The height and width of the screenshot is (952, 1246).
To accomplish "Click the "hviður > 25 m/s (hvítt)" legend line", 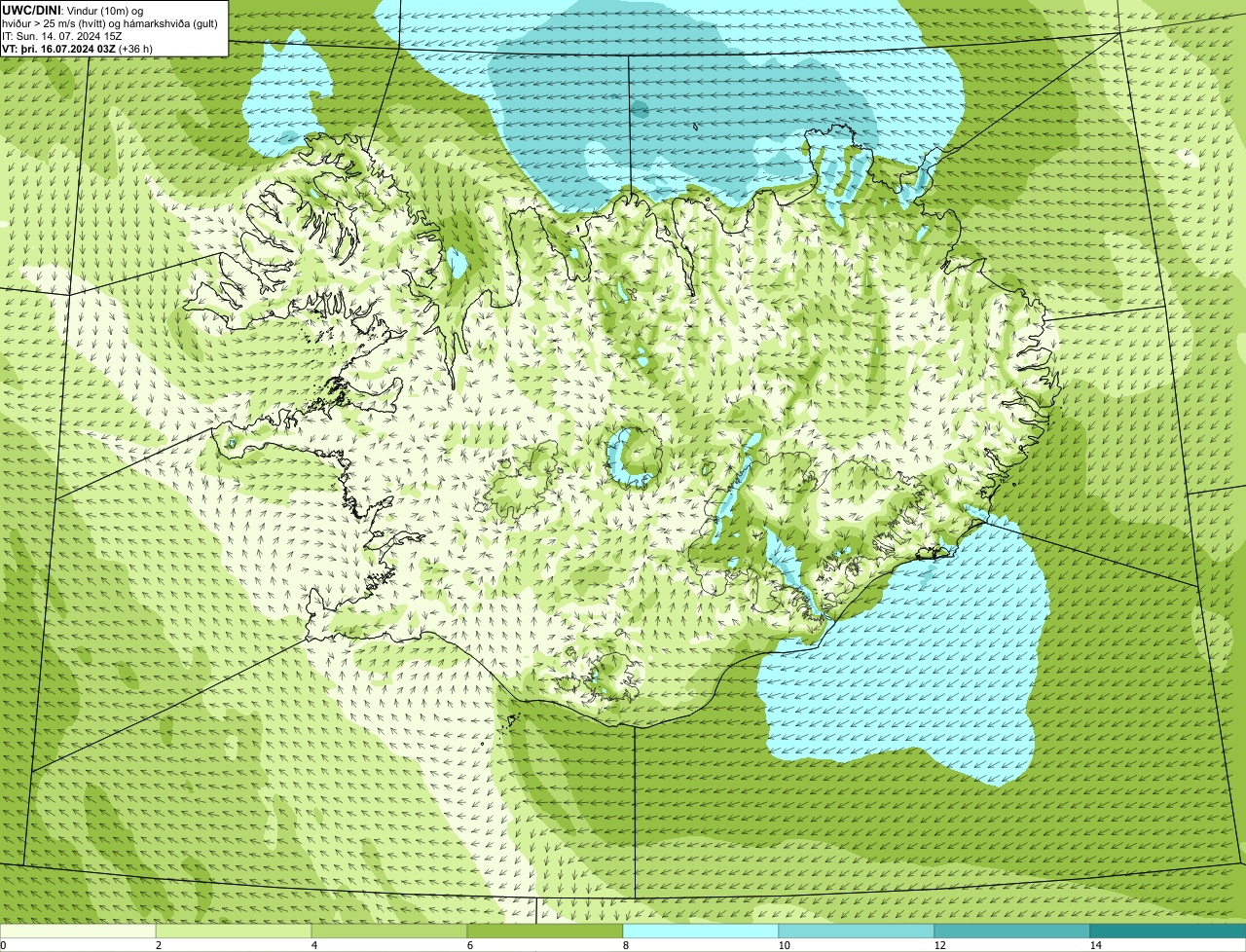I will 110,23.
